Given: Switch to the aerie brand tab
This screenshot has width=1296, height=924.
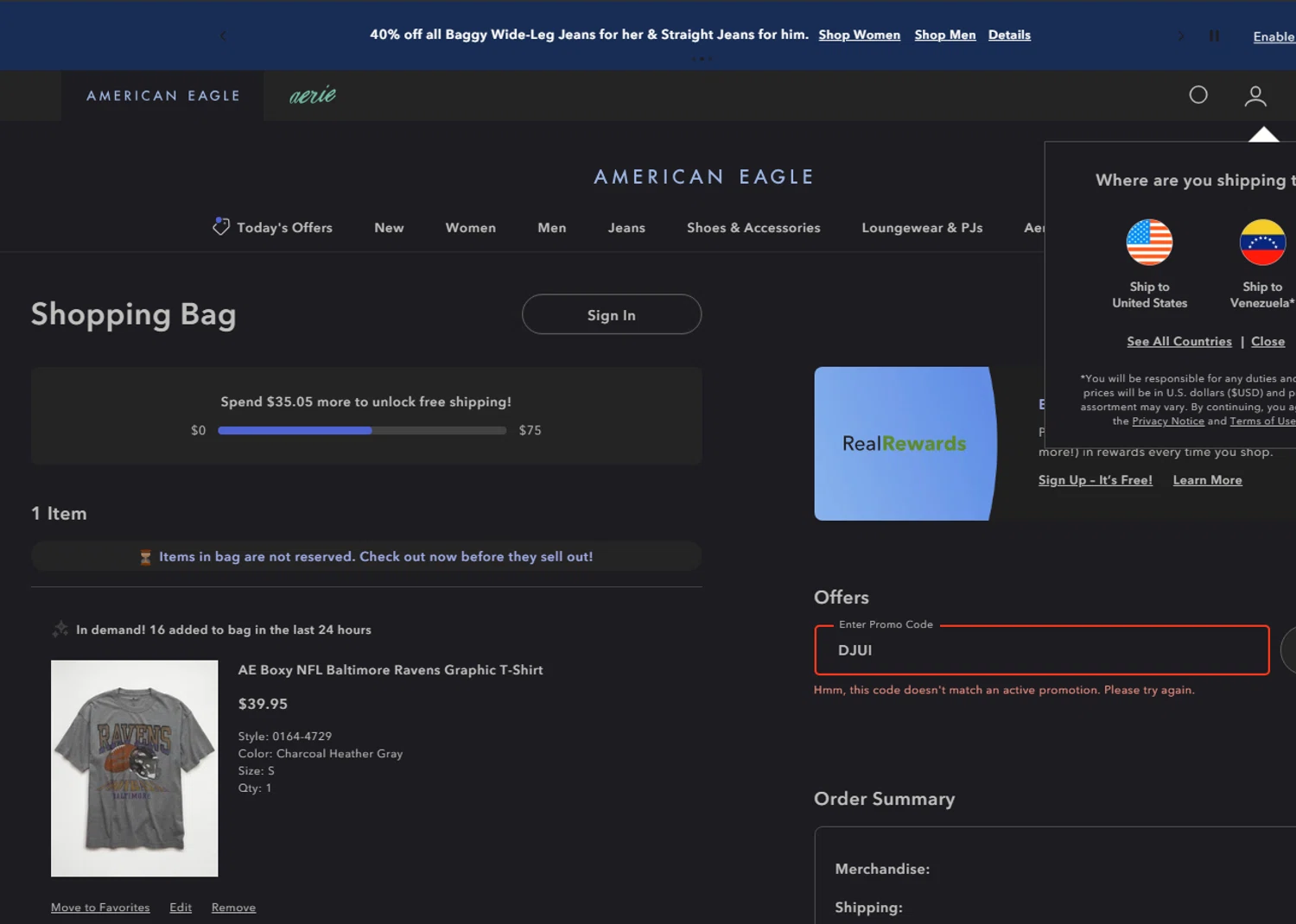Looking at the screenshot, I should point(313,96).
